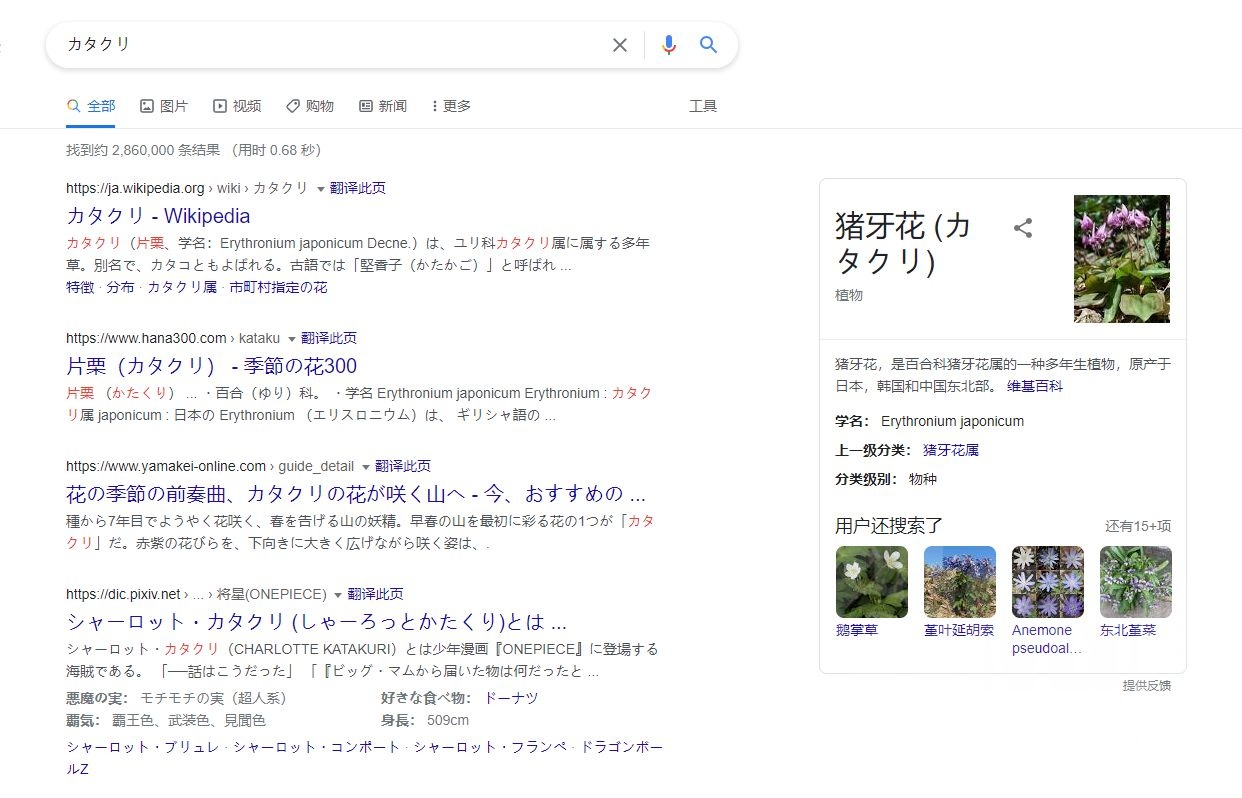1242x798 pixels.
Task: Click the magnifying glass search icon
Action: point(708,44)
